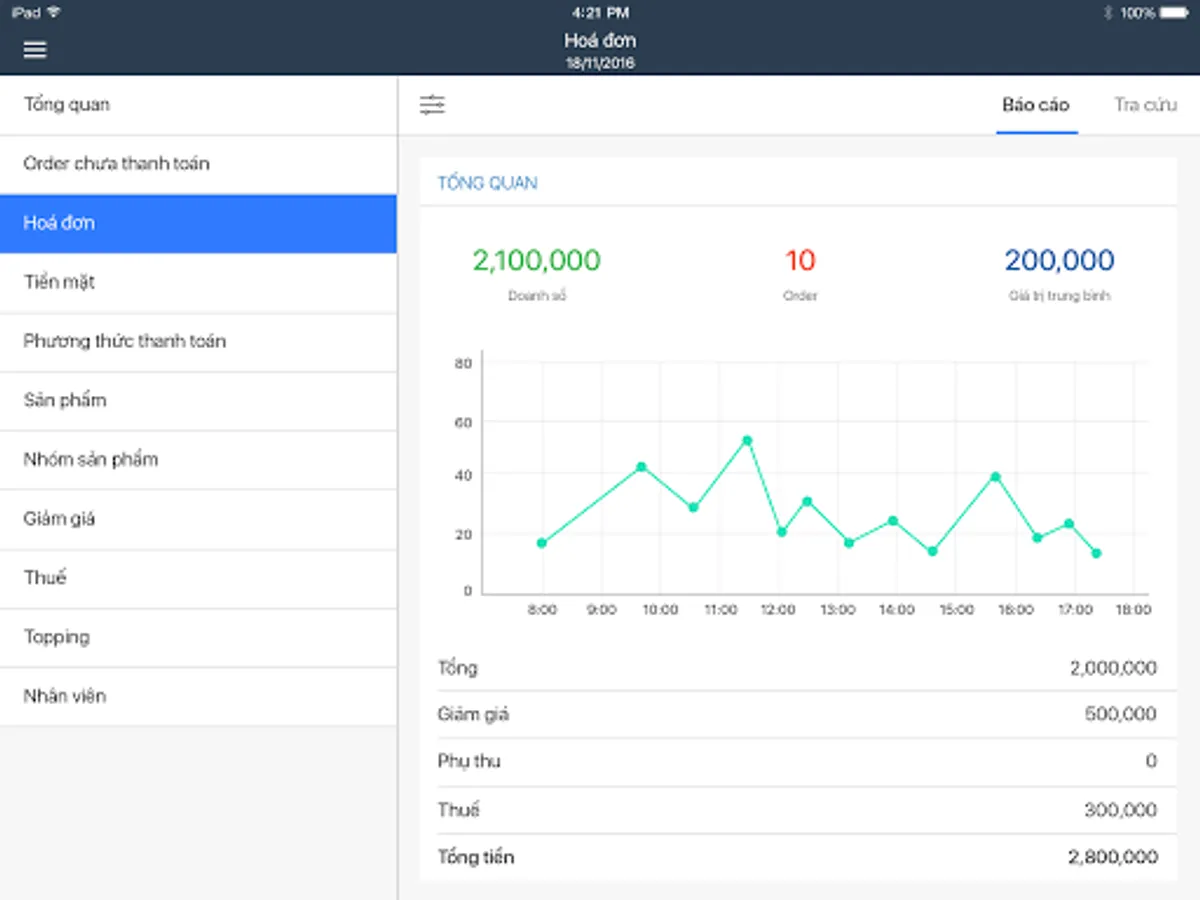Select Order chưa thanh toán menu item
Screen dimensions: 1200x900
coord(198,164)
